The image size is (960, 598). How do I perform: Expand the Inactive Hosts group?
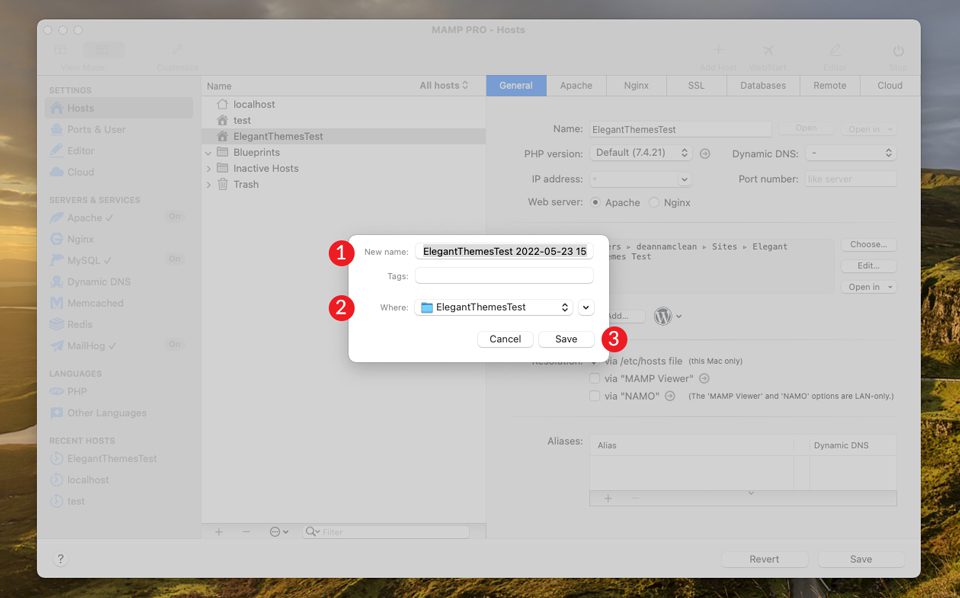pyautogui.click(x=209, y=168)
